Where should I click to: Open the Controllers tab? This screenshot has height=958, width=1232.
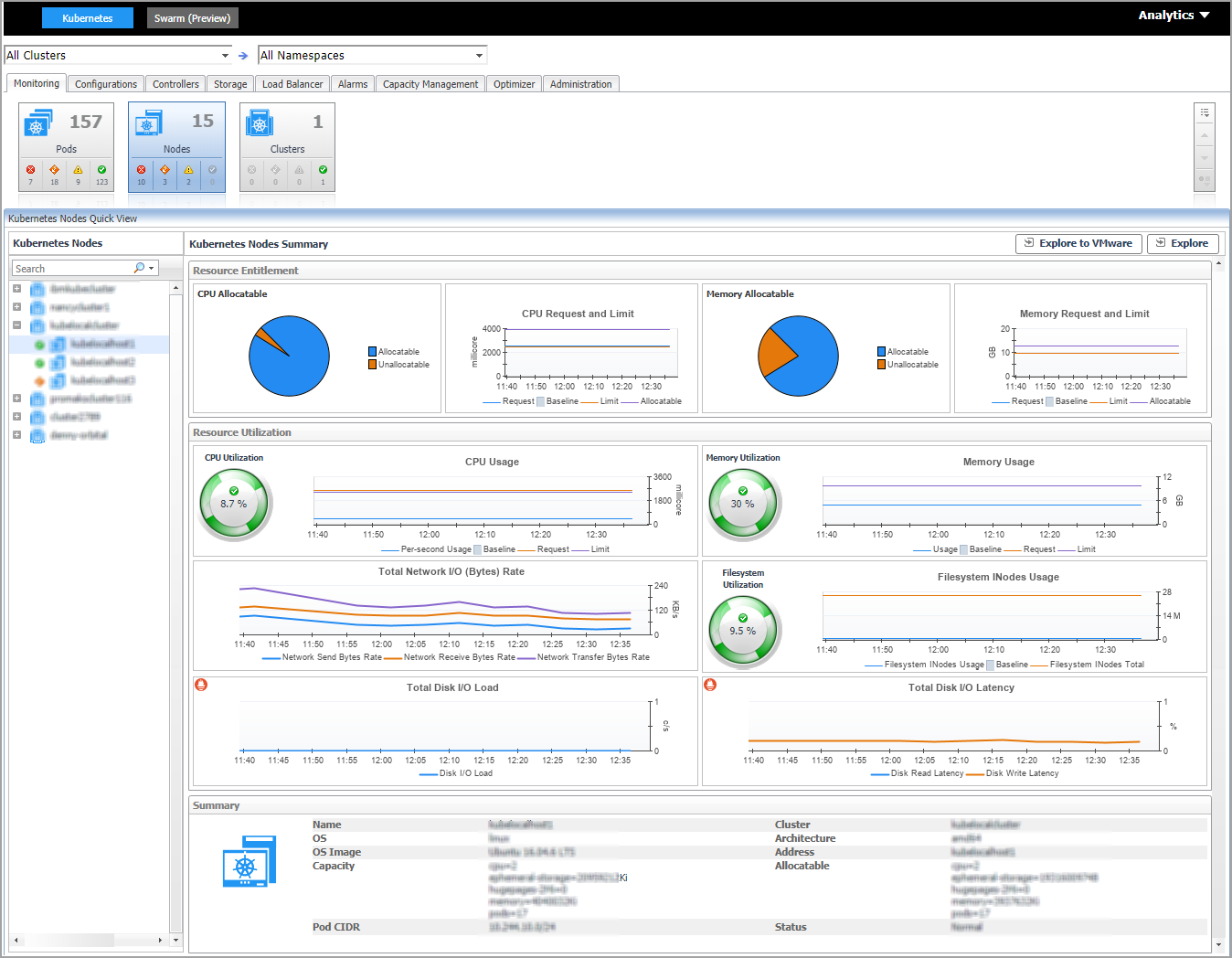pos(175,84)
